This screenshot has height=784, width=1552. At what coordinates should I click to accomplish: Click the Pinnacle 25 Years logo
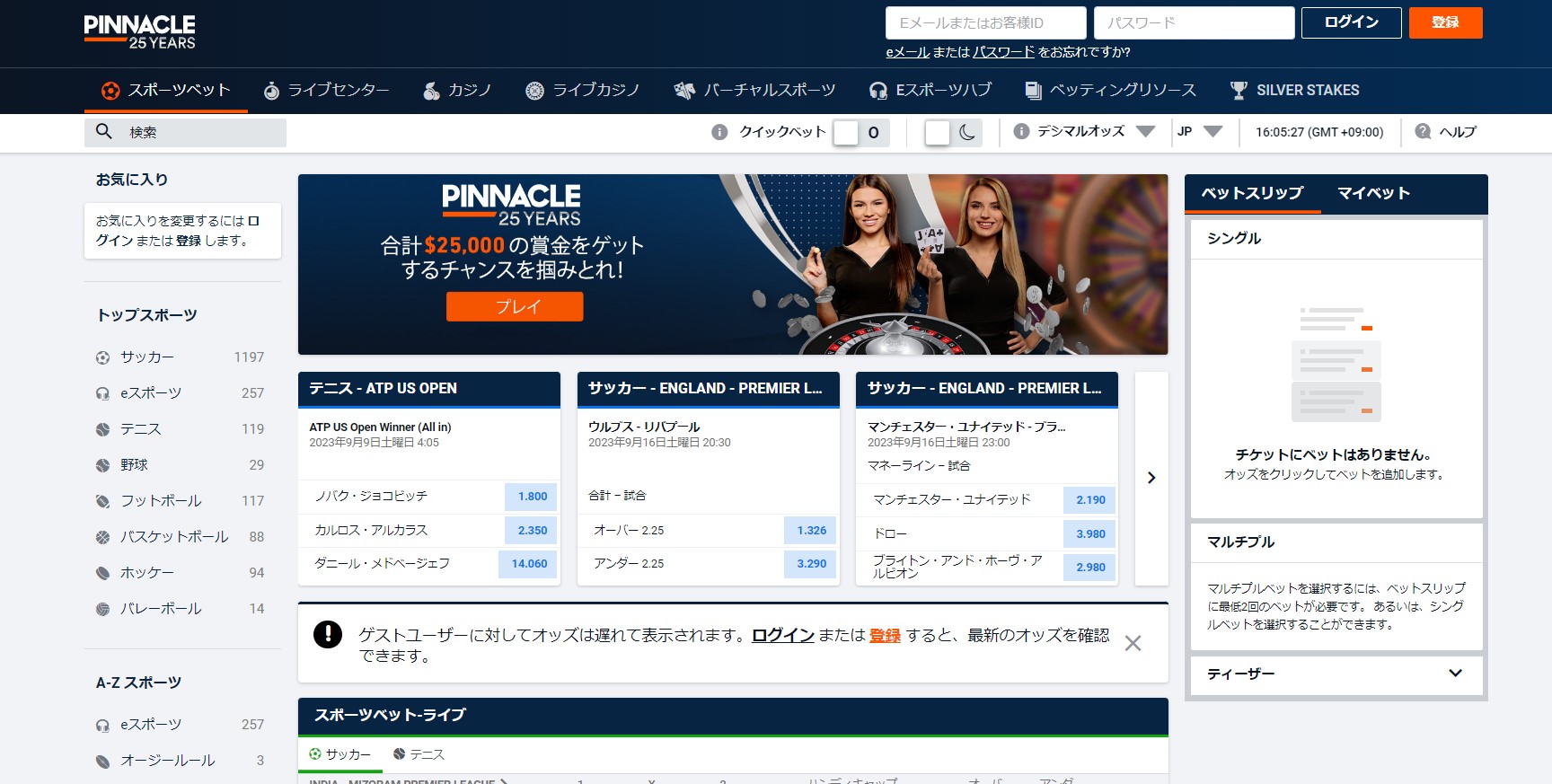[x=139, y=31]
